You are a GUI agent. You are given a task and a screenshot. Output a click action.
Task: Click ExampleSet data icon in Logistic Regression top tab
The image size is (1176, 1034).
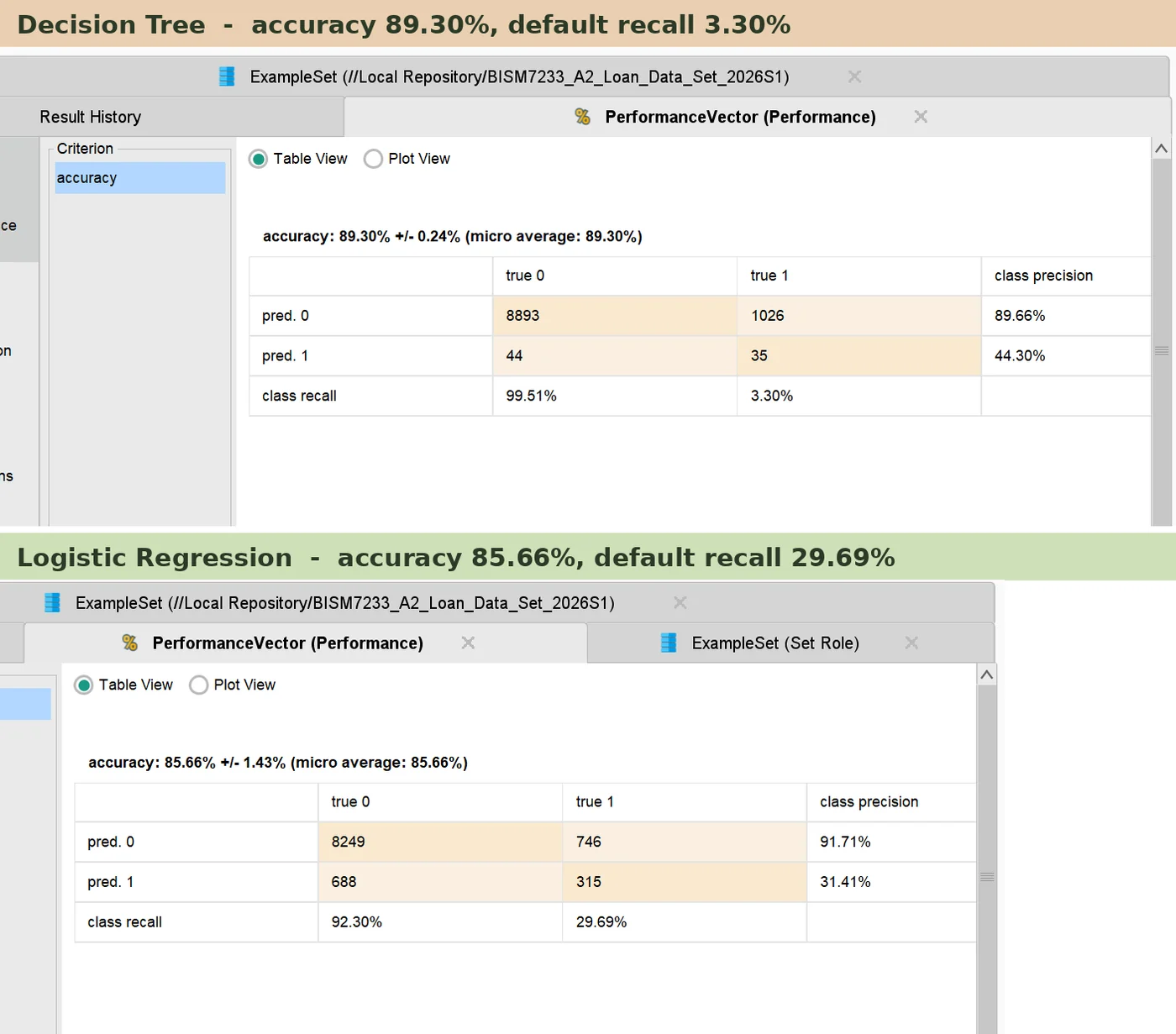[x=52, y=602]
